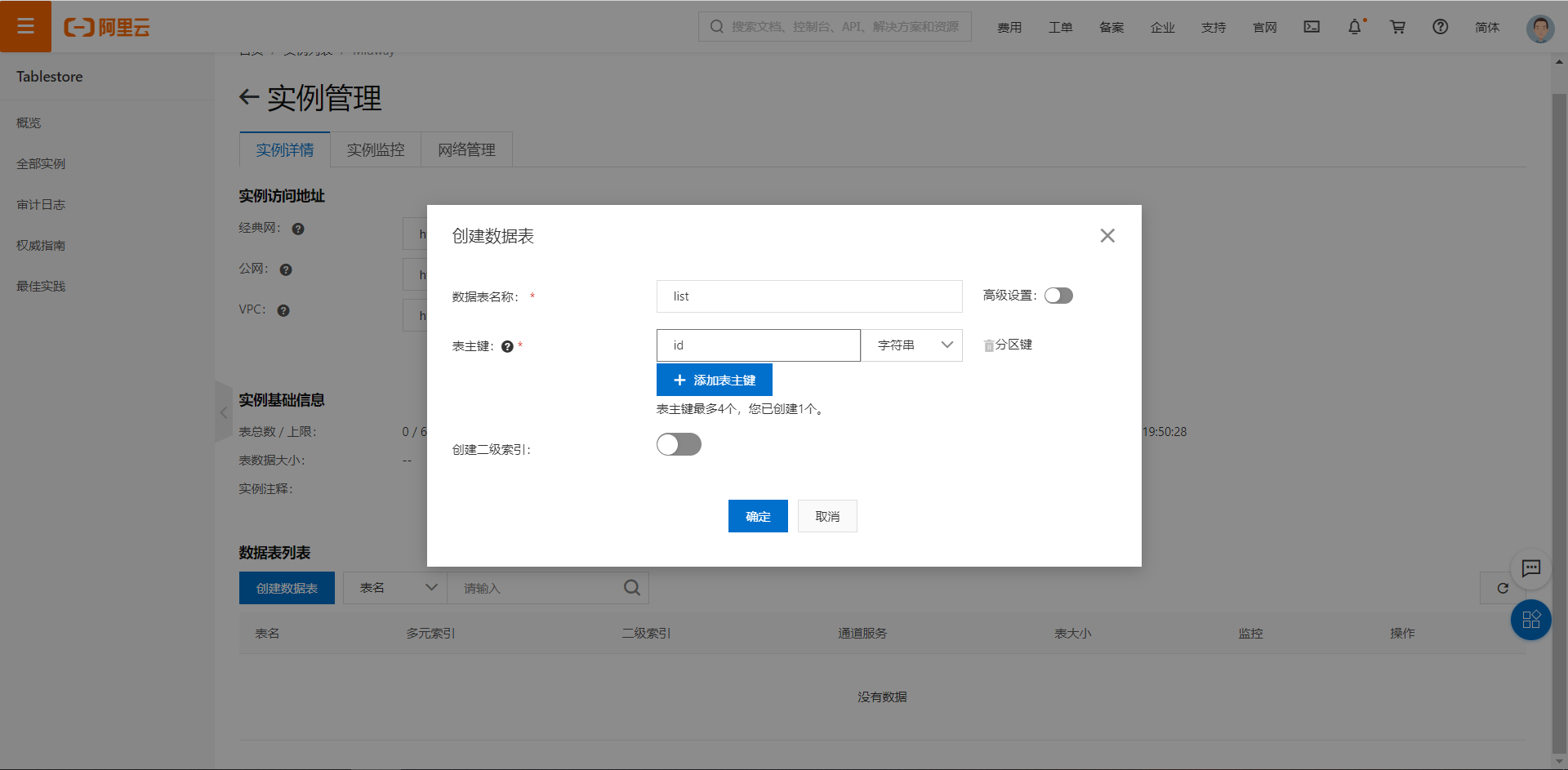Expand the 字符串 type dropdown
Screen dimensions: 1568x770
(912, 345)
